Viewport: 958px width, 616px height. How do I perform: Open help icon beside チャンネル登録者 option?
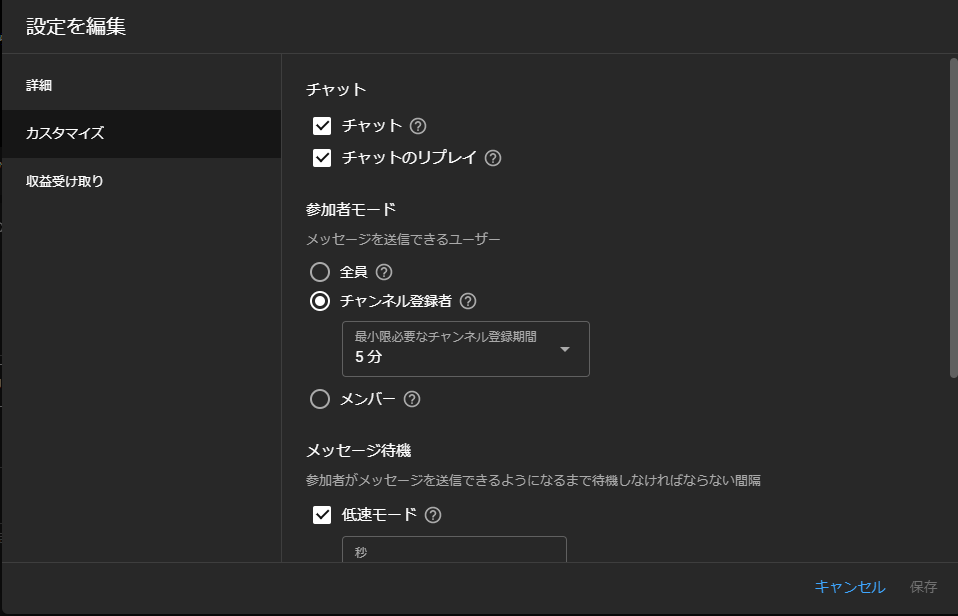[468, 301]
